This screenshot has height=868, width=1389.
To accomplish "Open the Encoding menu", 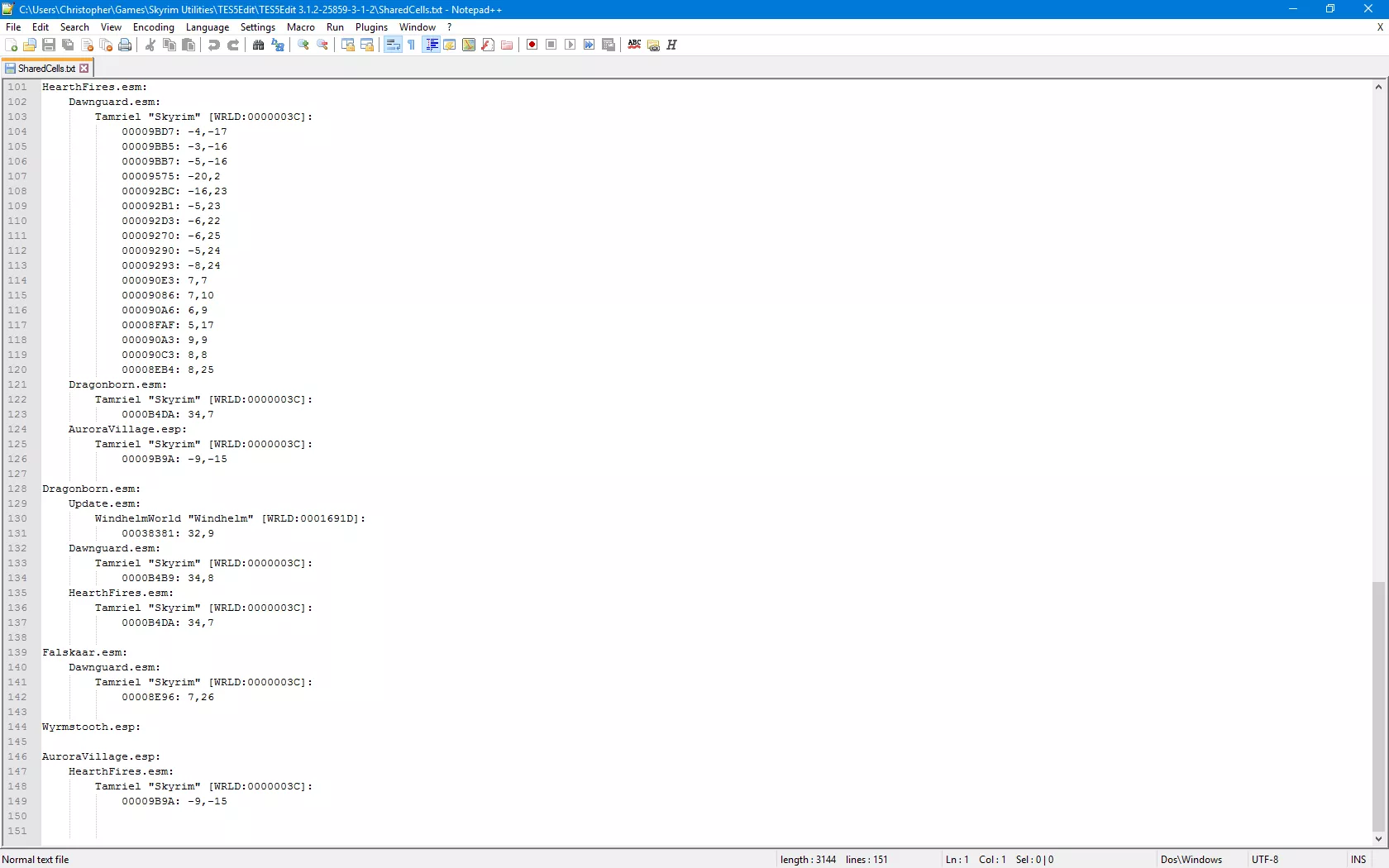I will tap(154, 27).
